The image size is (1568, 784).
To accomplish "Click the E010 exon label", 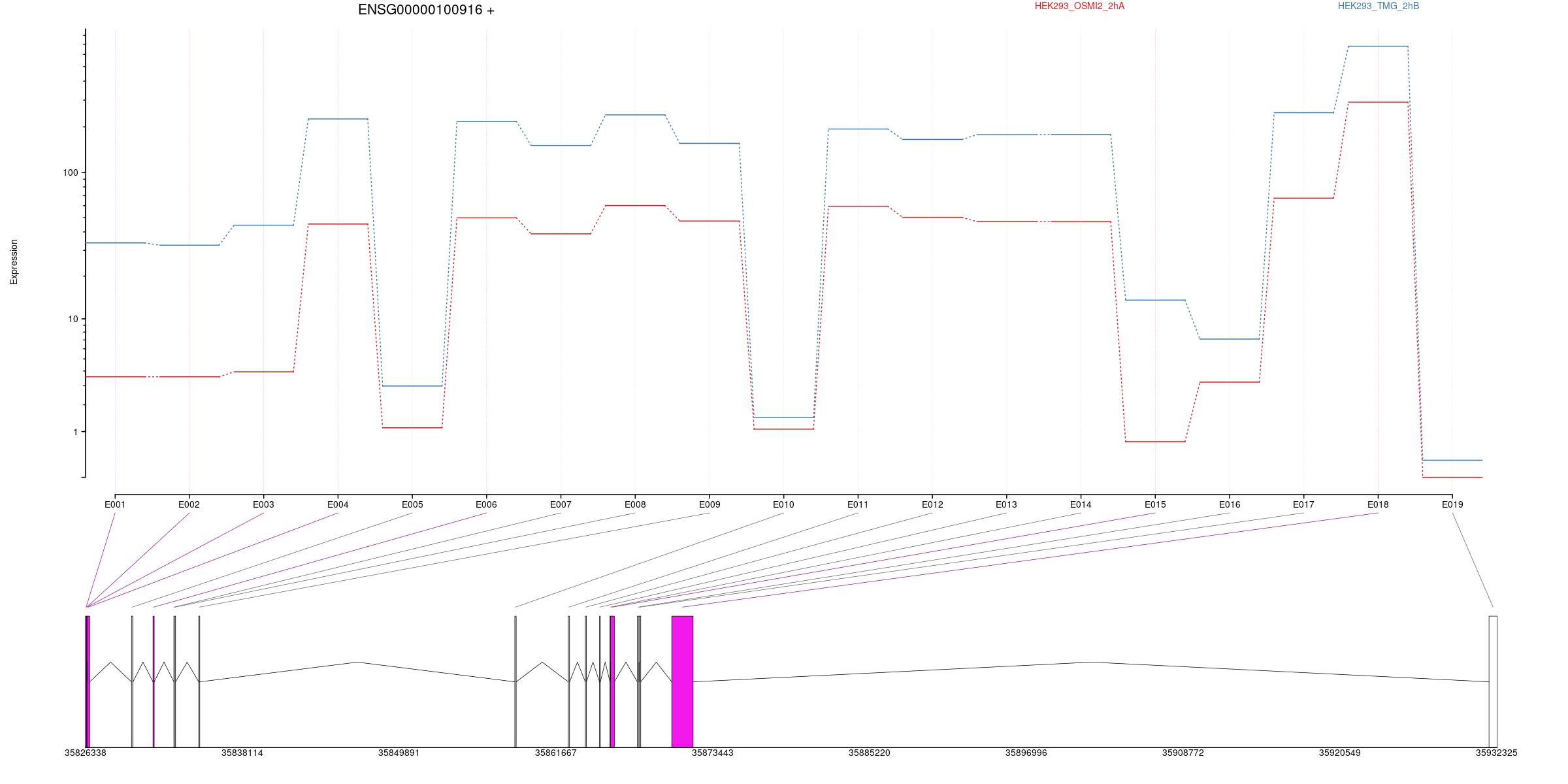I will (783, 504).
